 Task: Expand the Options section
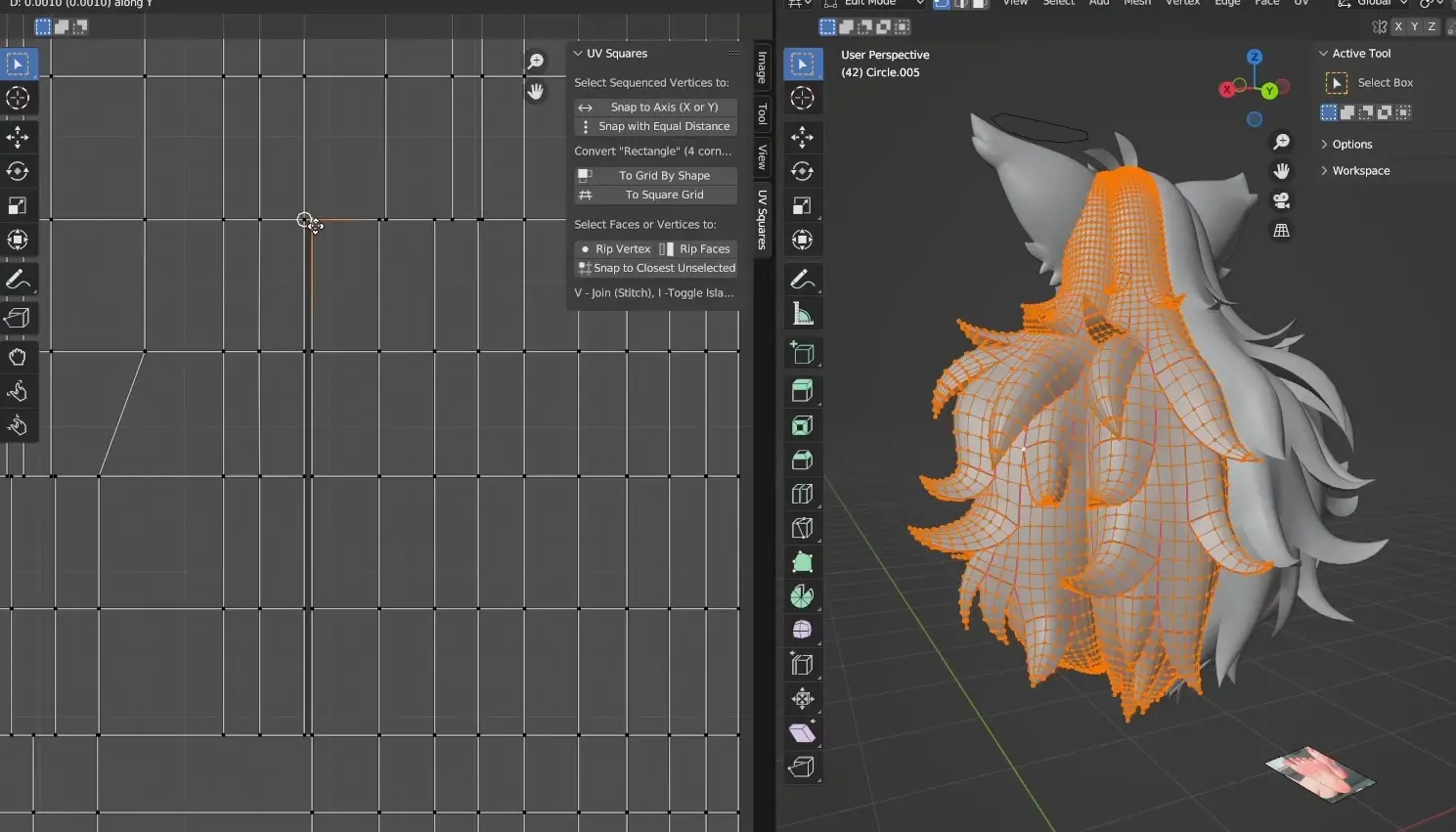tap(1351, 145)
